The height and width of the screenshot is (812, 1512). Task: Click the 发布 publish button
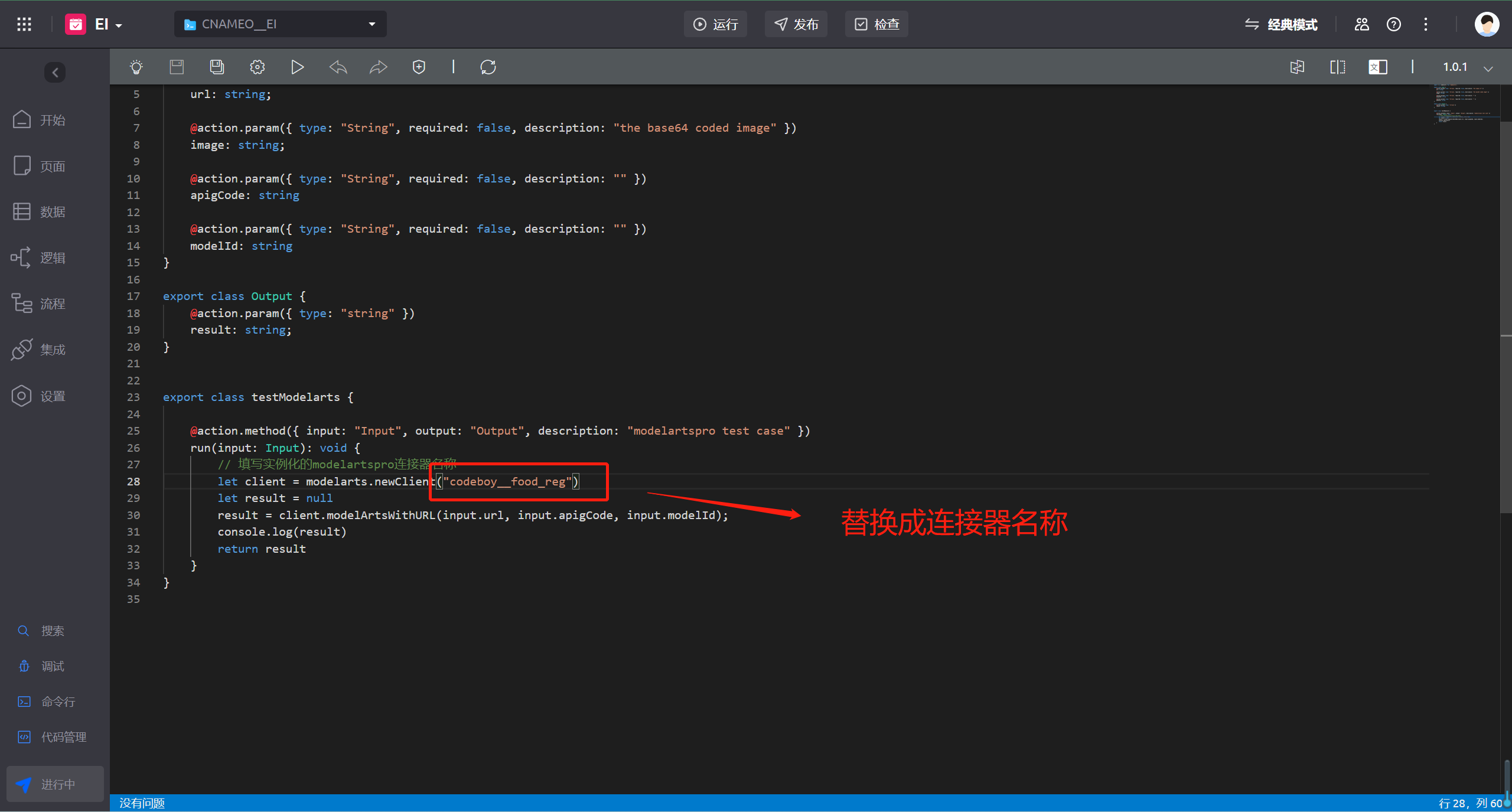click(x=796, y=24)
